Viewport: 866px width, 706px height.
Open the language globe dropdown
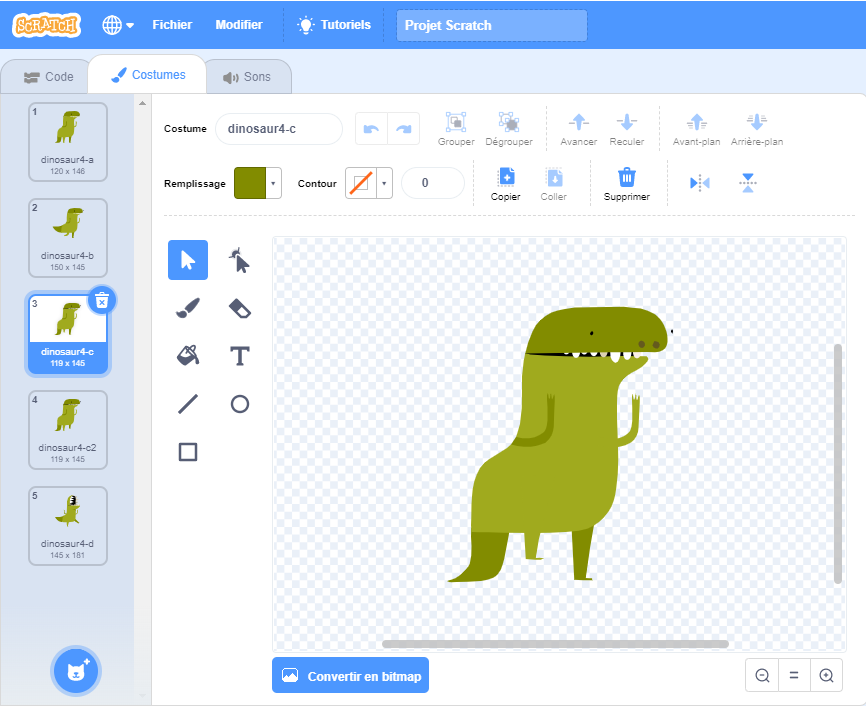(118, 25)
